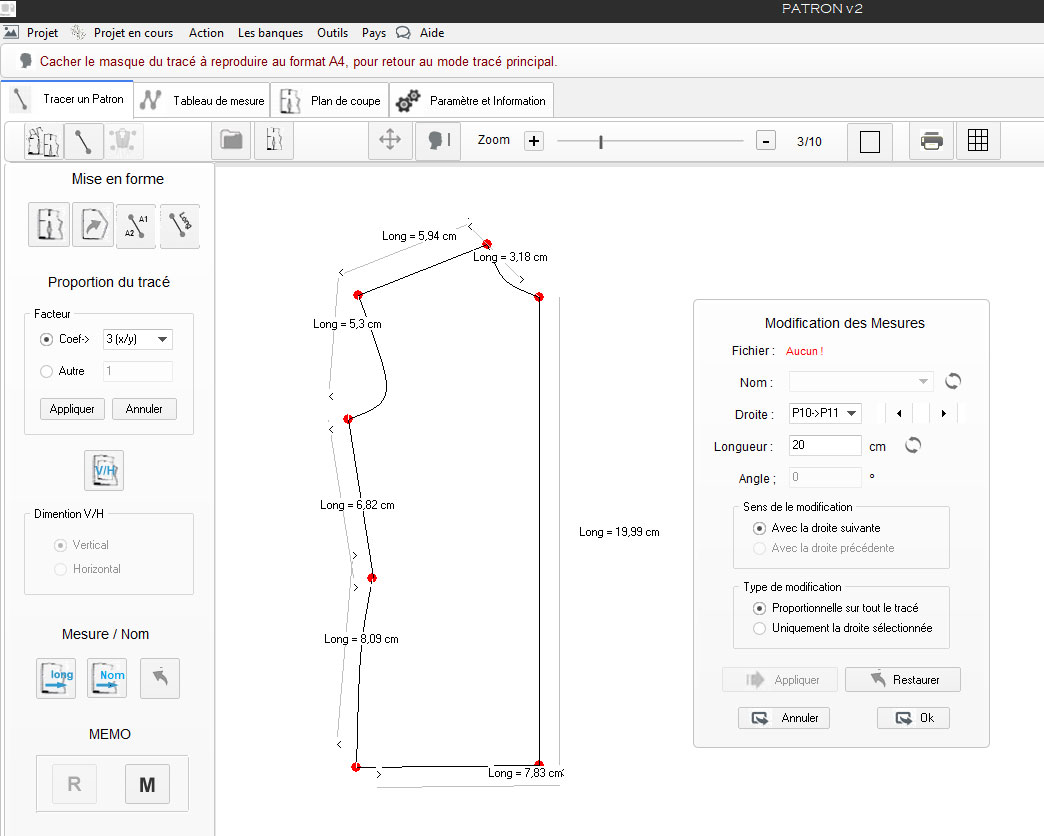1044x836 pixels.
Task: Select the 'Autre' factor radio button
Action: tap(46, 371)
